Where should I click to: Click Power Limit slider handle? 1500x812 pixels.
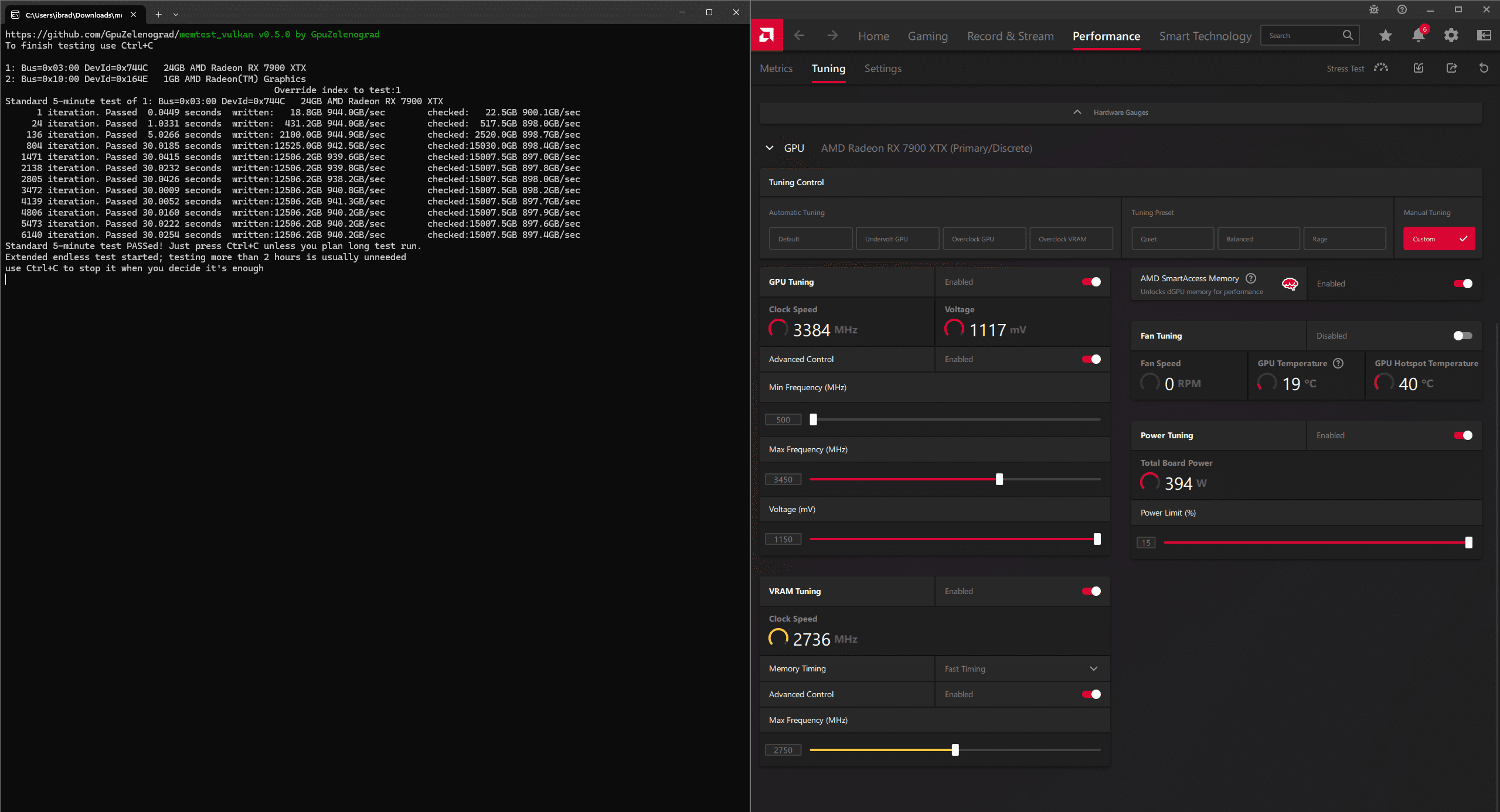1468,543
